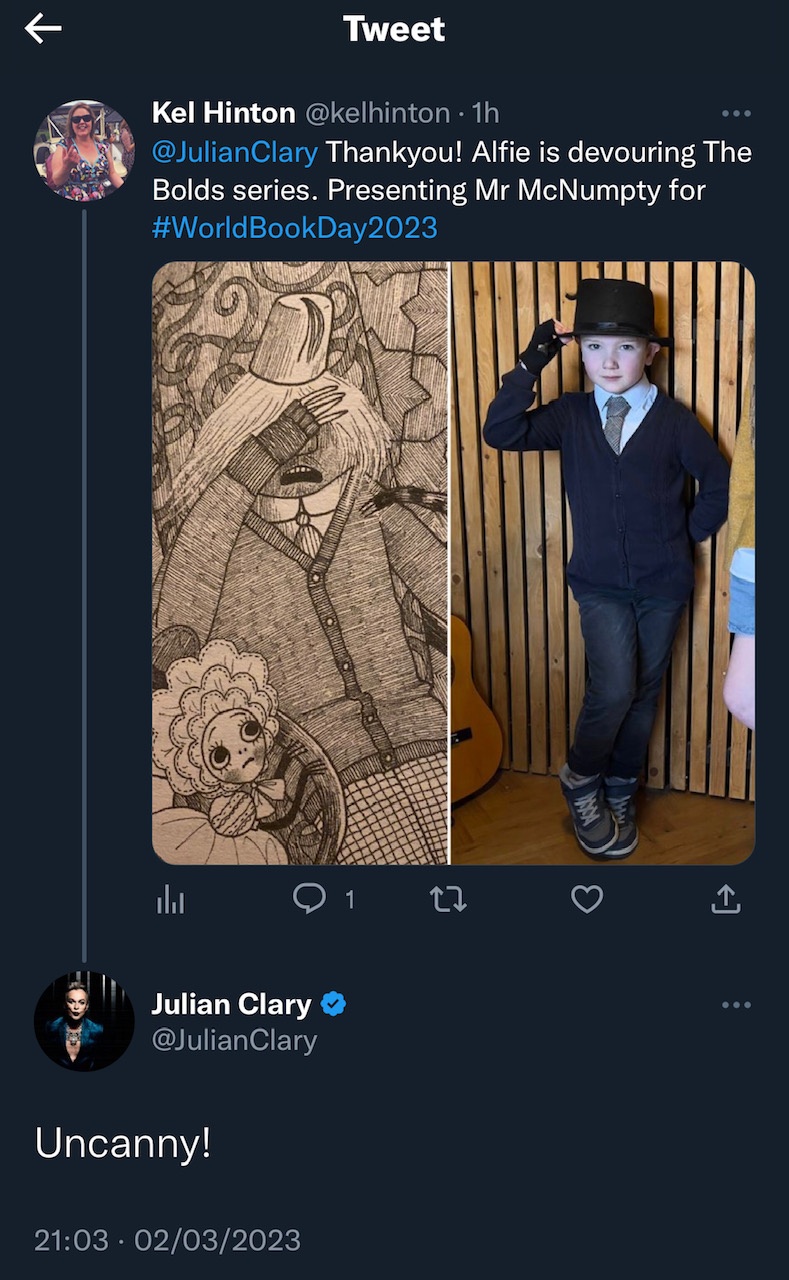Open more options on Julian Clary's tweet
Screen dimensions: 789x1280
click(736, 1005)
